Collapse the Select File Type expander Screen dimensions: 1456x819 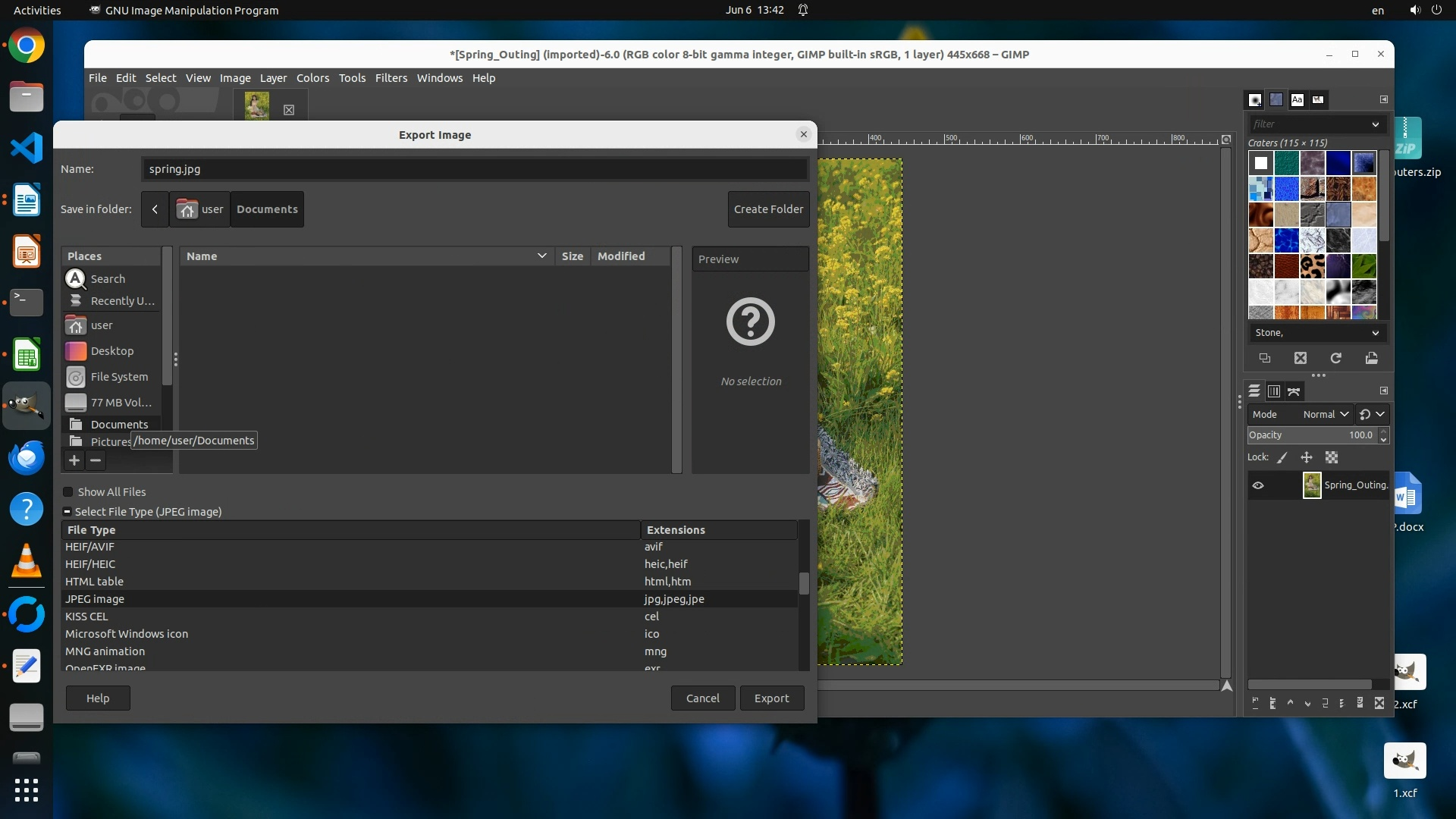tap(67, 512)
